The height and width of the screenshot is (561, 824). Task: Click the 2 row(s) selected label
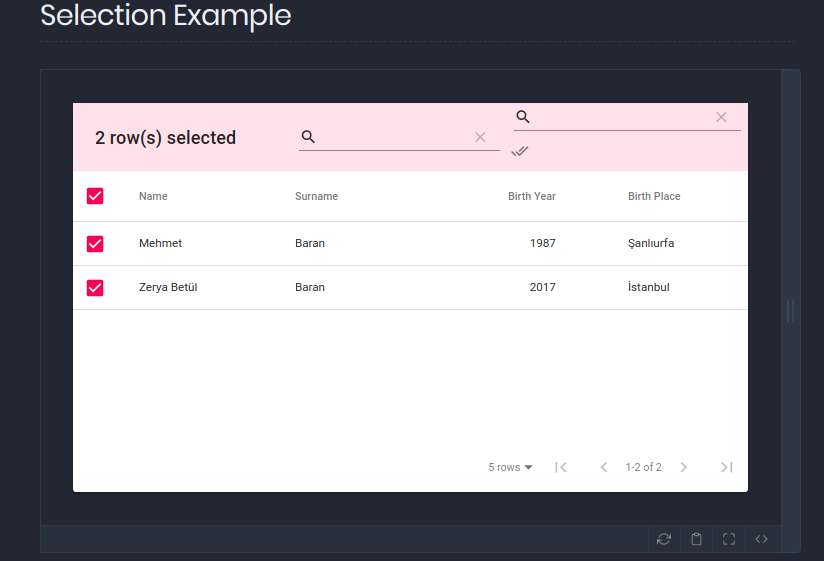tap(166, 138)
